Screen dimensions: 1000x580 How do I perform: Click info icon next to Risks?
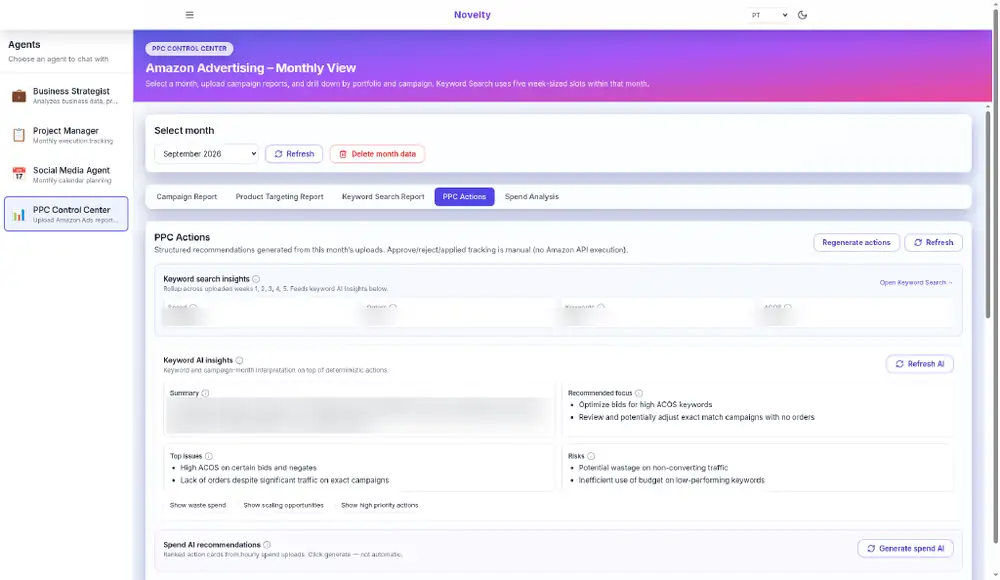coord(591,456)
